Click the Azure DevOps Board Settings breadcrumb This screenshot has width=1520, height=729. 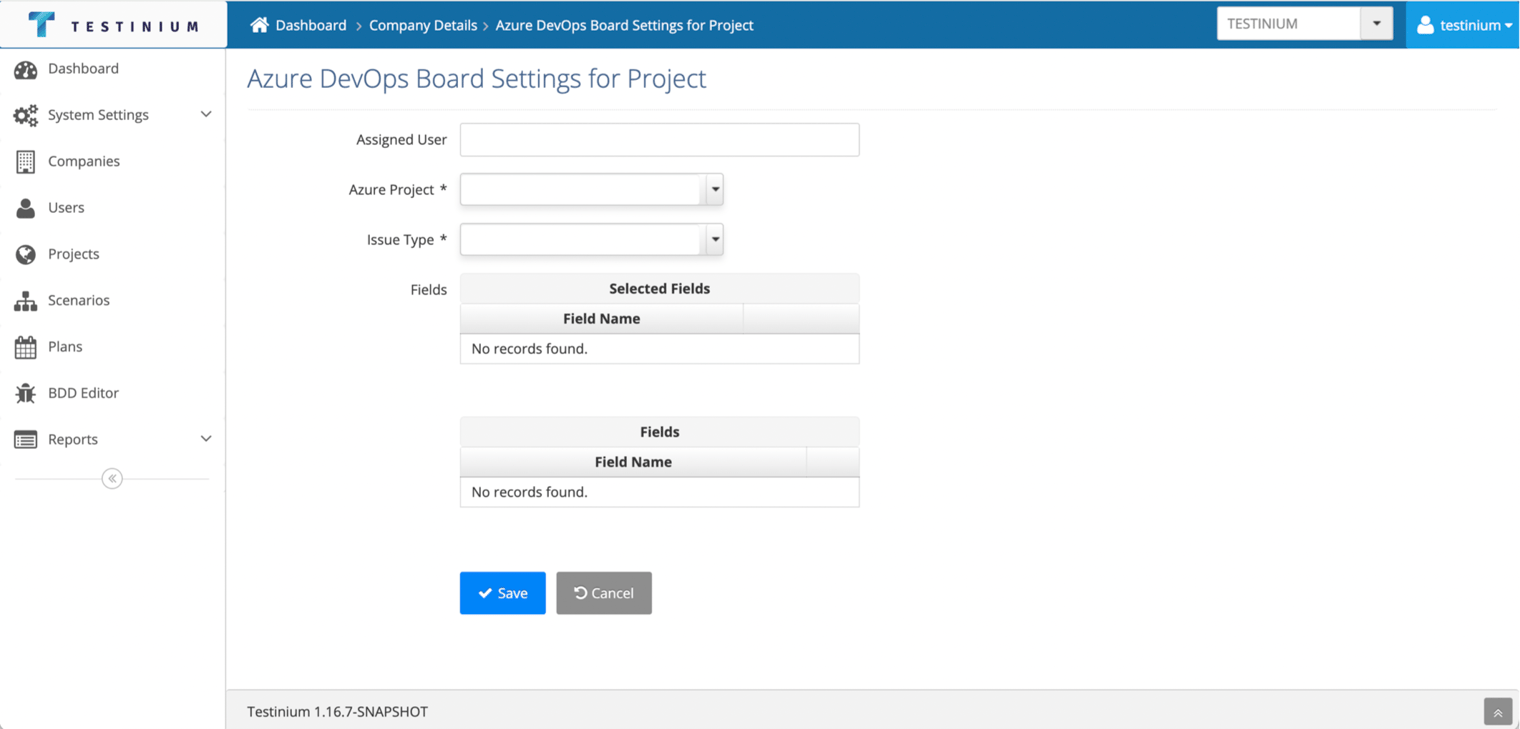625,25
